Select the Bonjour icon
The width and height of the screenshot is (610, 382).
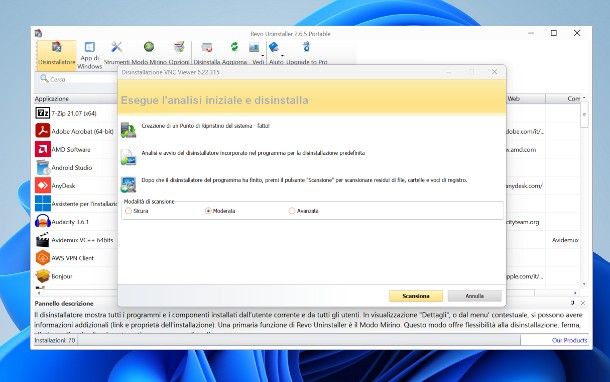(x=42, y=276)
